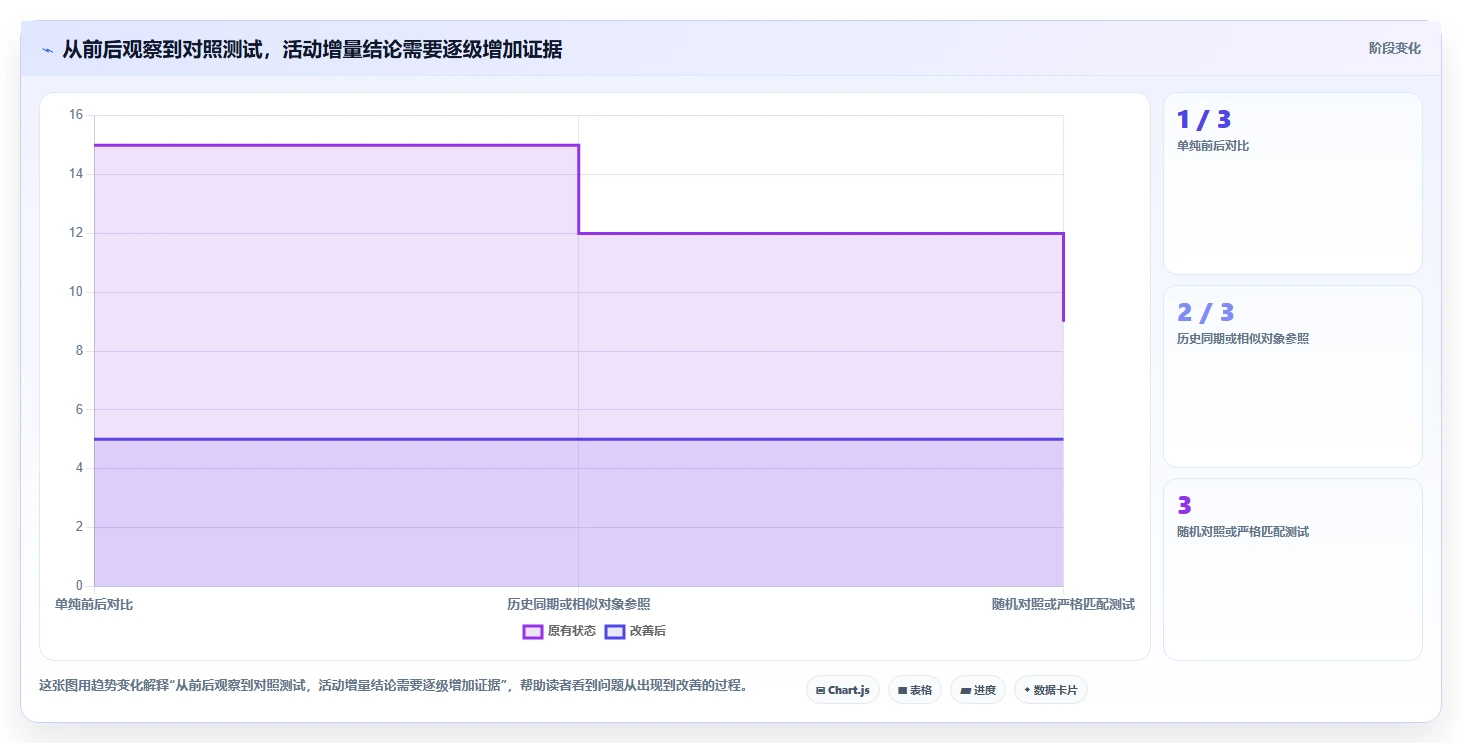Open the 2 / 3 历史同期或相似对象参照 card
1462x743 pixels.
[x=1292, y=376]
